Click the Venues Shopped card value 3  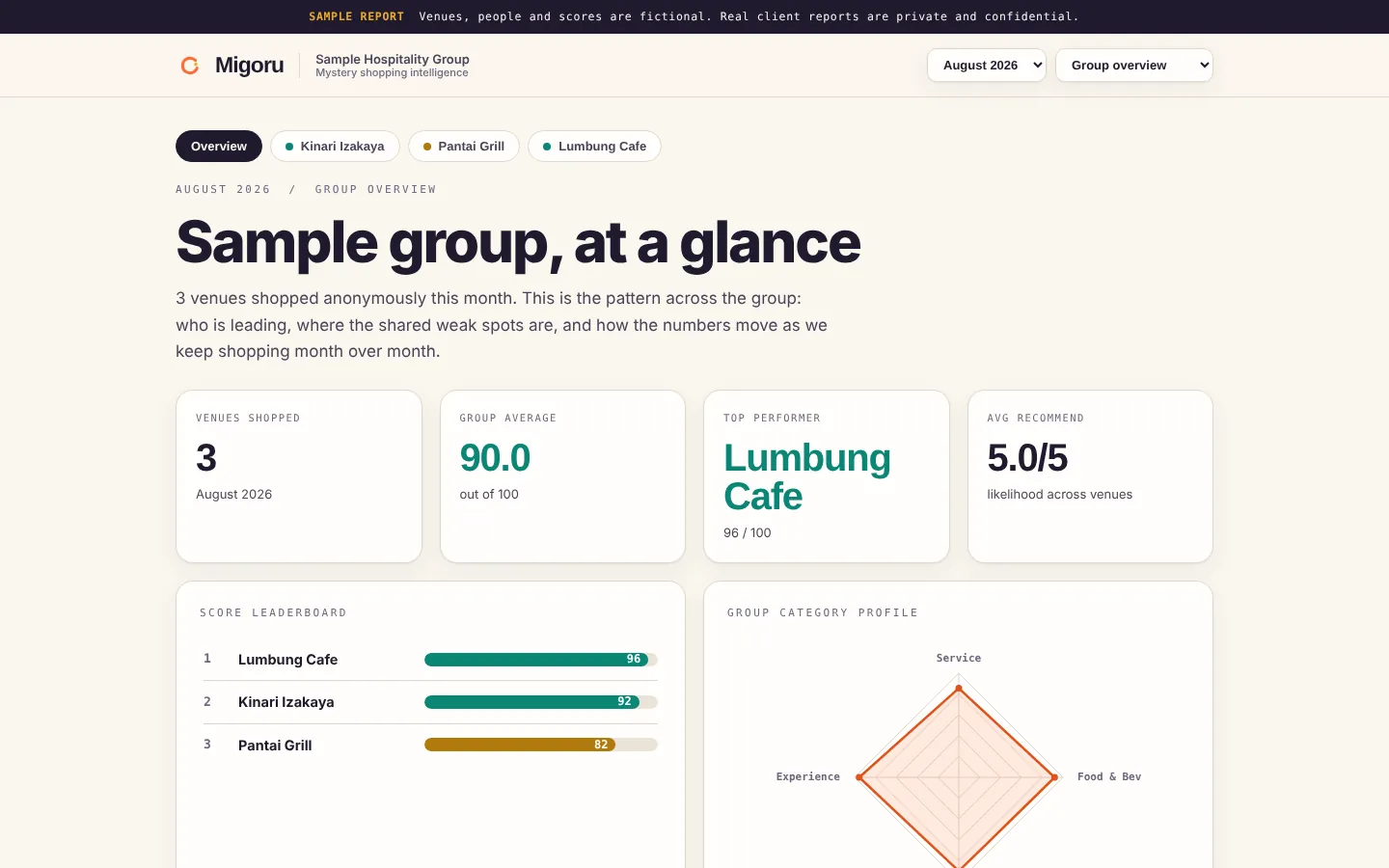pyautogui.click(x=206, y=458)
